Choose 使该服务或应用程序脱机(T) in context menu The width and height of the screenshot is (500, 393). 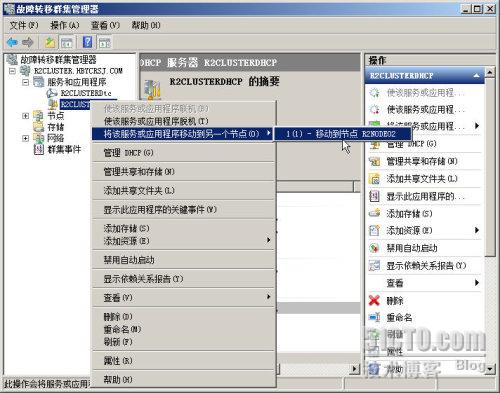tap(184, 121)
